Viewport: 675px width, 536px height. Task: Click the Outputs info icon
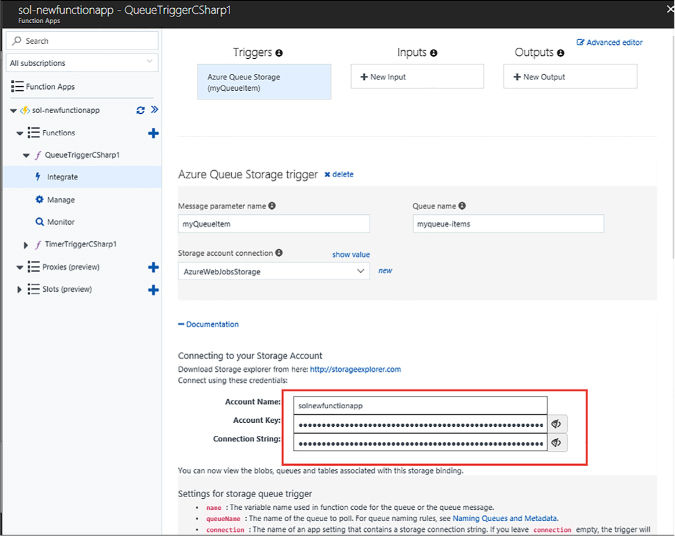(x=560, y=53)
